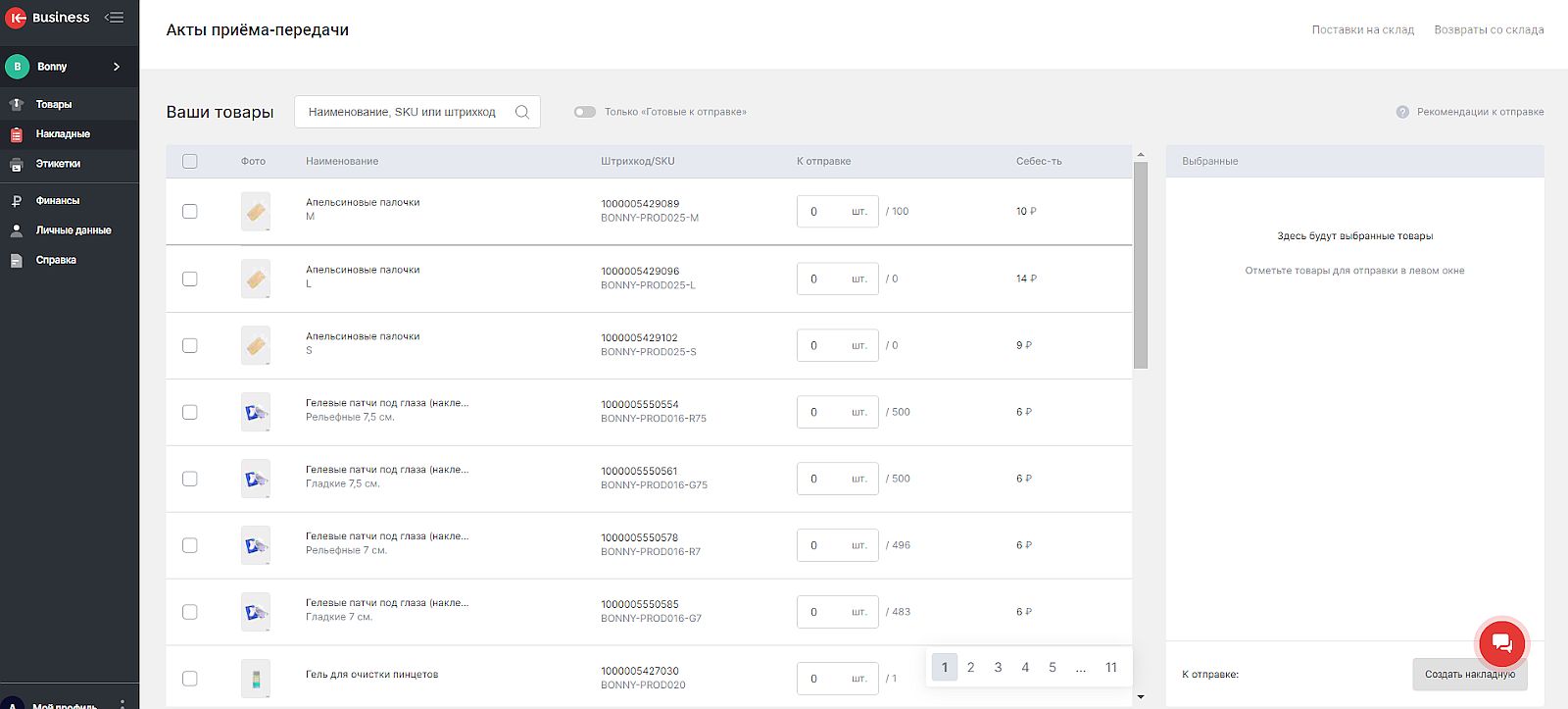This screenshot has height=709, width=1568.
Task: Open photo of Рельефные 7,5 см patches
Action: point(256,413)
